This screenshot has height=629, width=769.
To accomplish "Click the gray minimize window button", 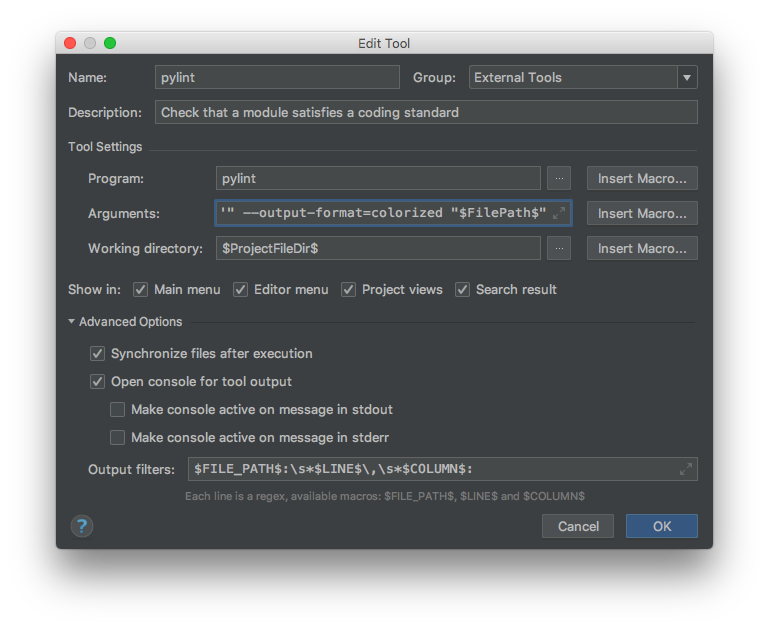I will pyautogui.click(x=90, y=43).
